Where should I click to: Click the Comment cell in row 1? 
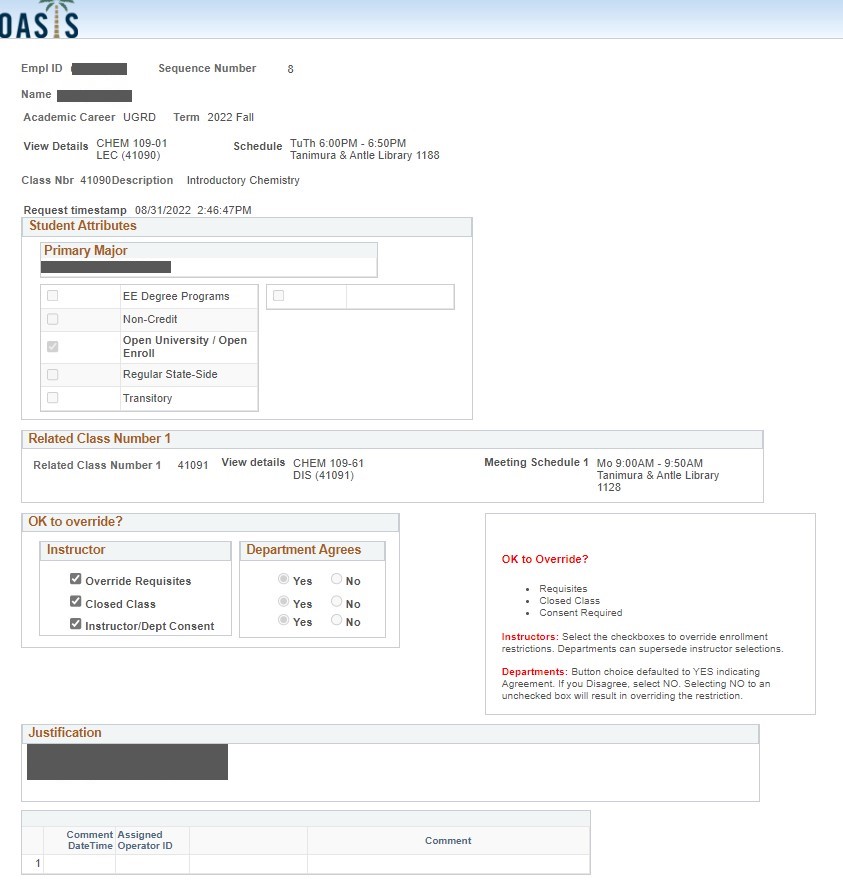(447, 863)
